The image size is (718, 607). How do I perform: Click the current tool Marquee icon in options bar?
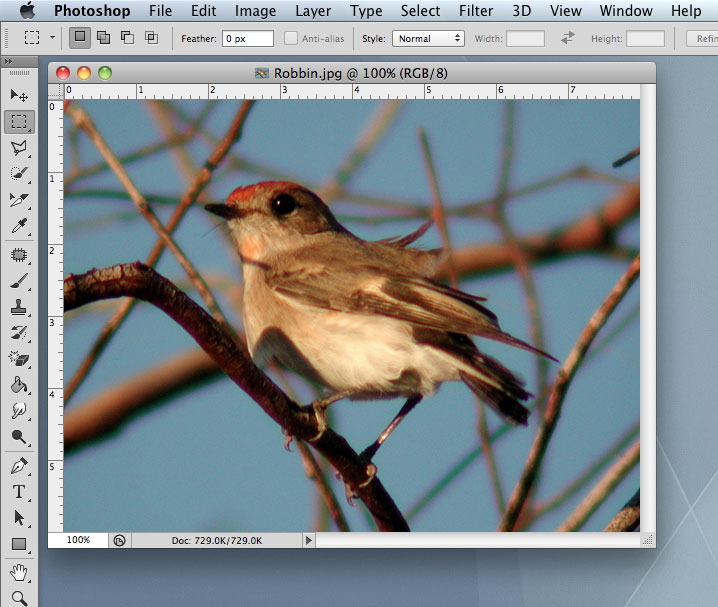[x=32, y=37]
